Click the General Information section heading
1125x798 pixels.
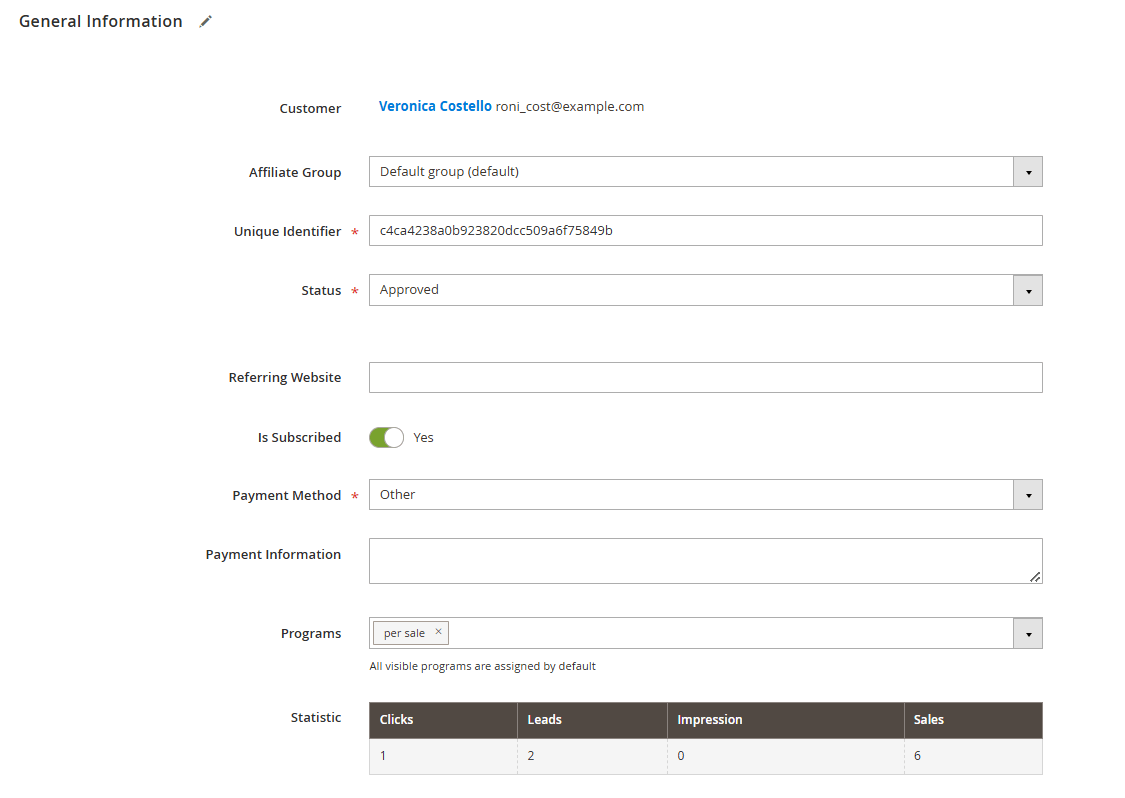101,22
